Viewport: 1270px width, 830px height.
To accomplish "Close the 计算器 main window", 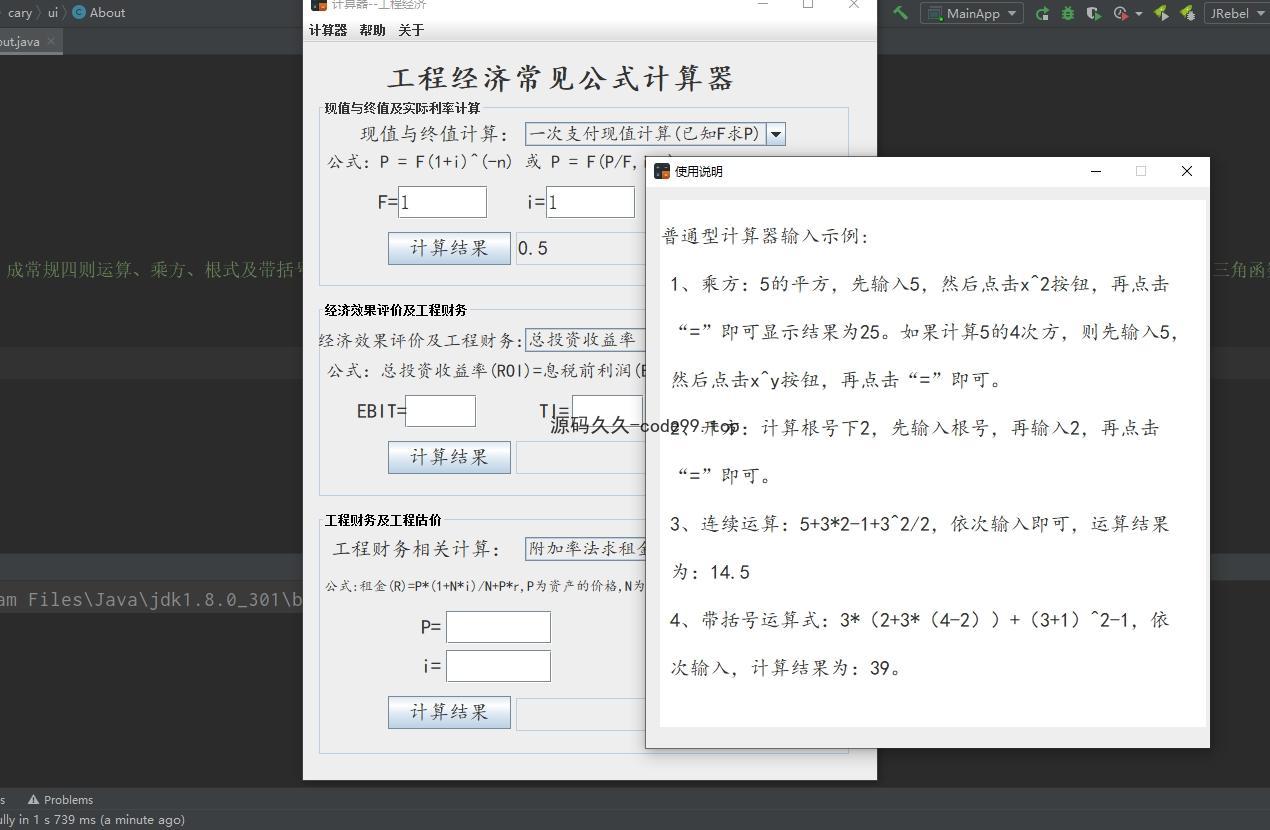I will pyautogui.click(x=853, y=5).
